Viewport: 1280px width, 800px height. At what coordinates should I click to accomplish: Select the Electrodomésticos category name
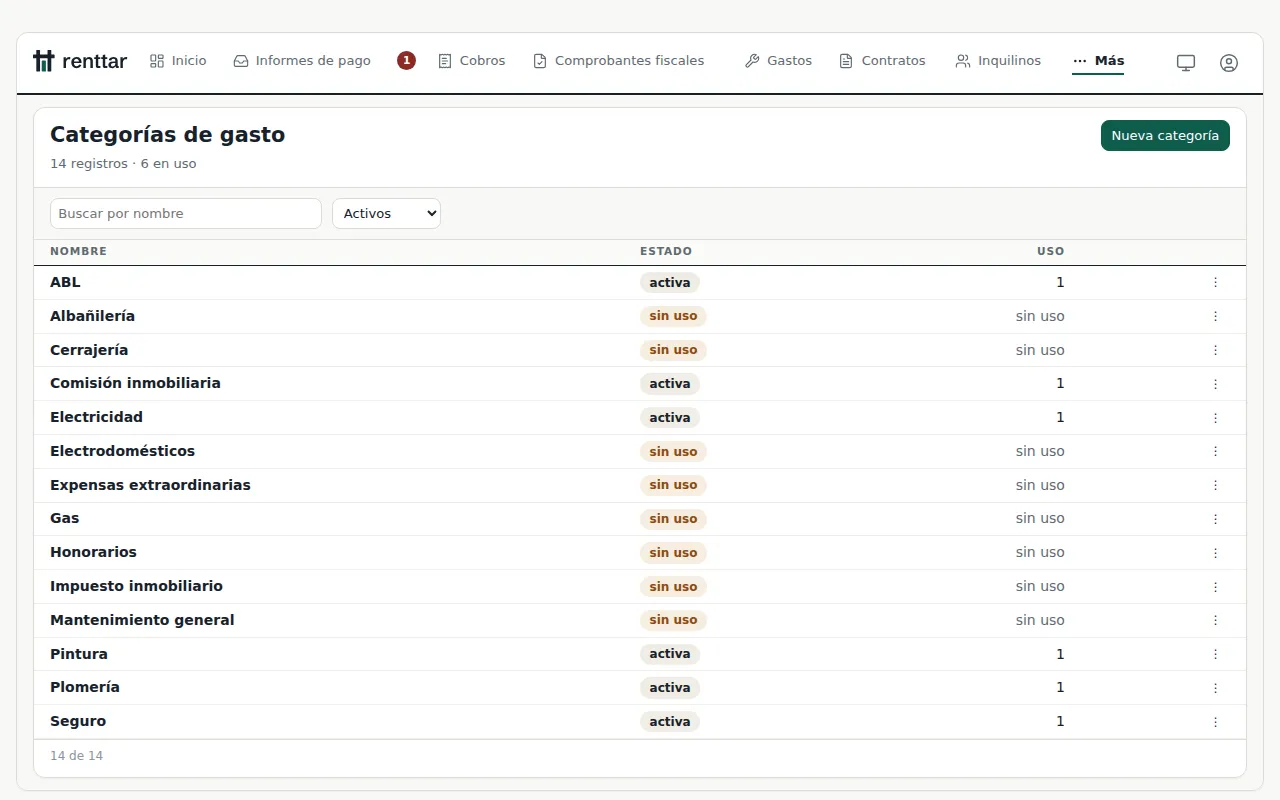pyautogui.click(x=122, y=451)
